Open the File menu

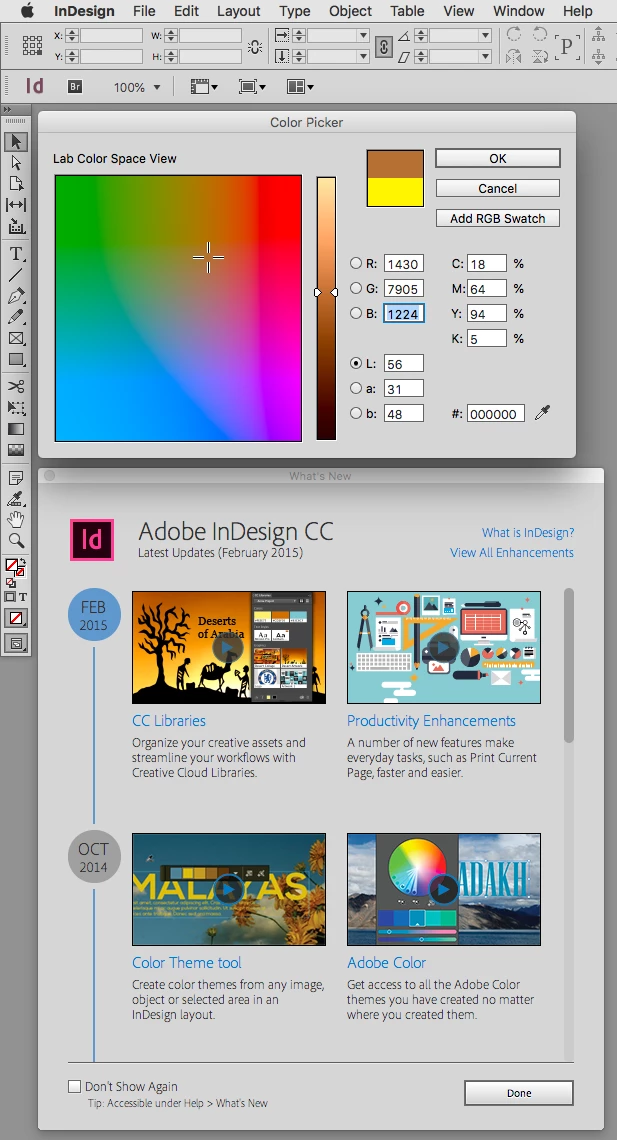pos(144,11)
